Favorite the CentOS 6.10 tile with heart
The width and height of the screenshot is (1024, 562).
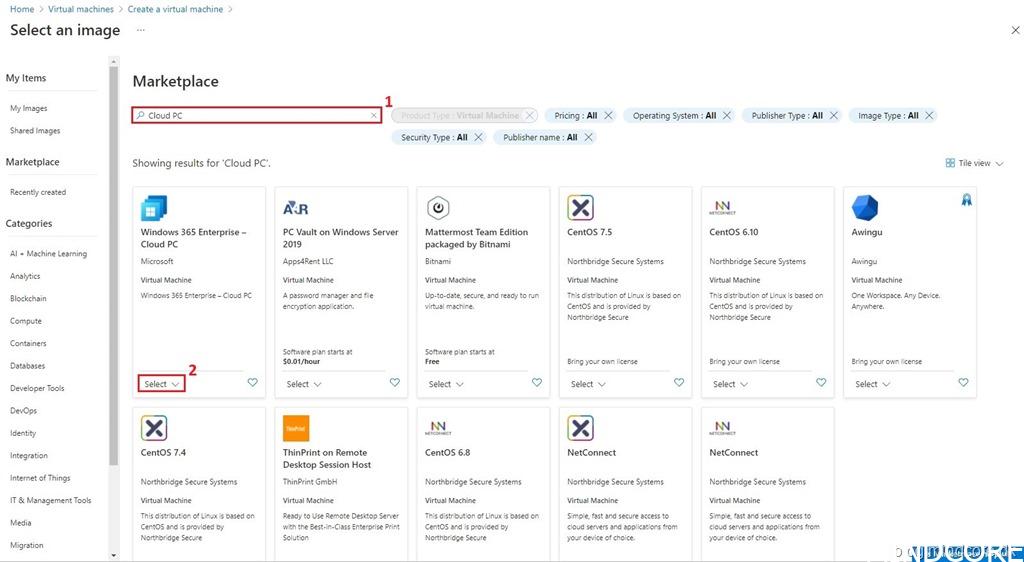click(x=821, y=383)
